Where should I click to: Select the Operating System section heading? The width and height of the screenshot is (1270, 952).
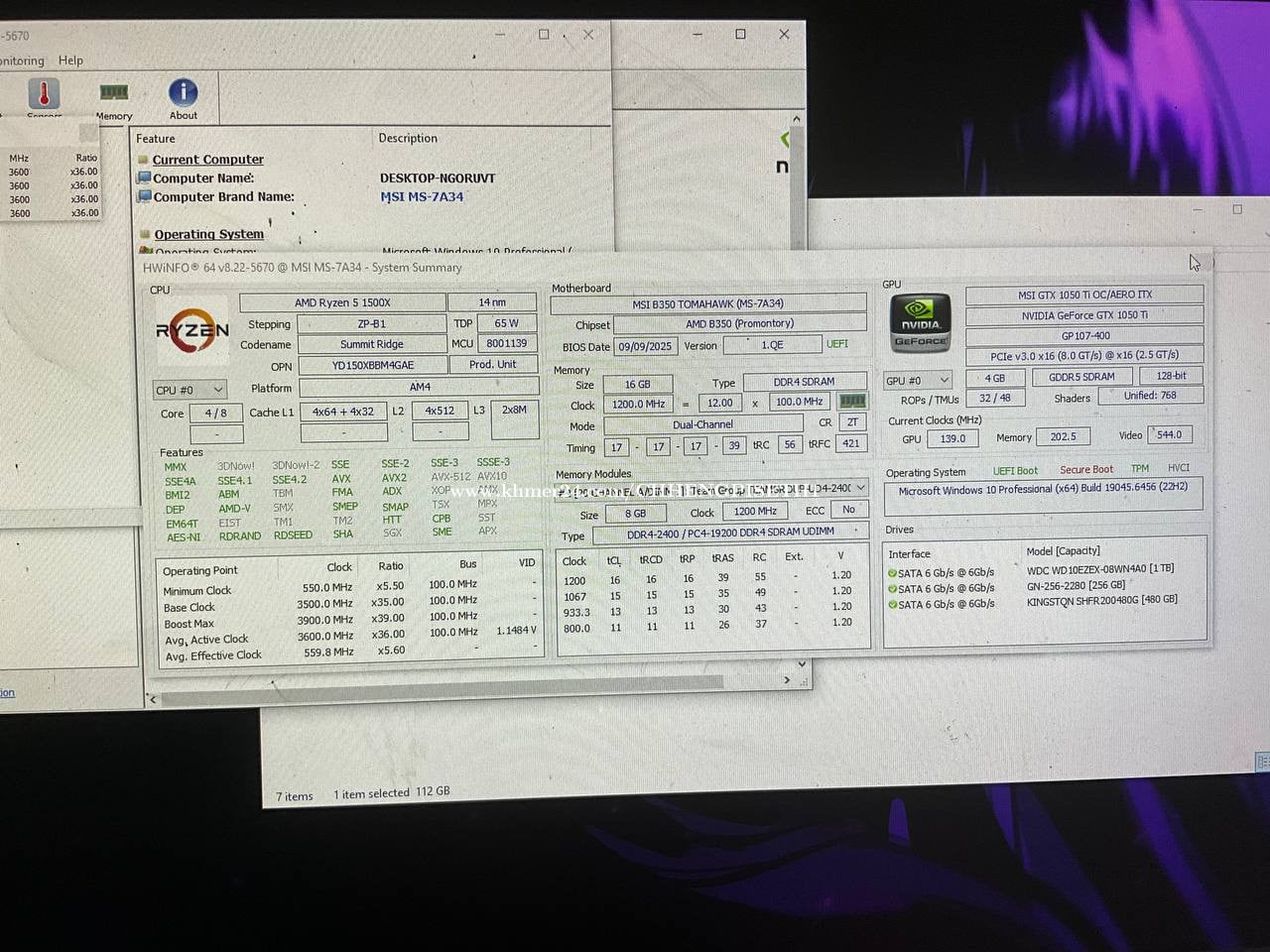pos(208,235)
